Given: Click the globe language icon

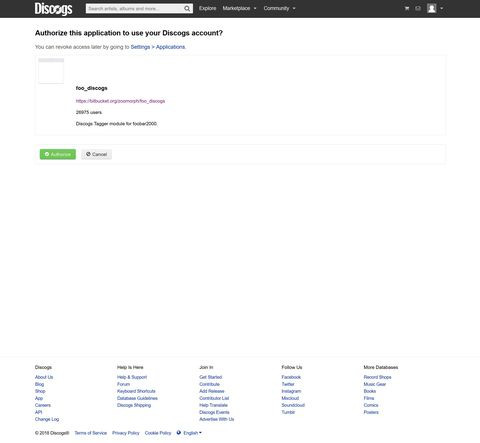Looking at the screenshot, I should (179, 433).
